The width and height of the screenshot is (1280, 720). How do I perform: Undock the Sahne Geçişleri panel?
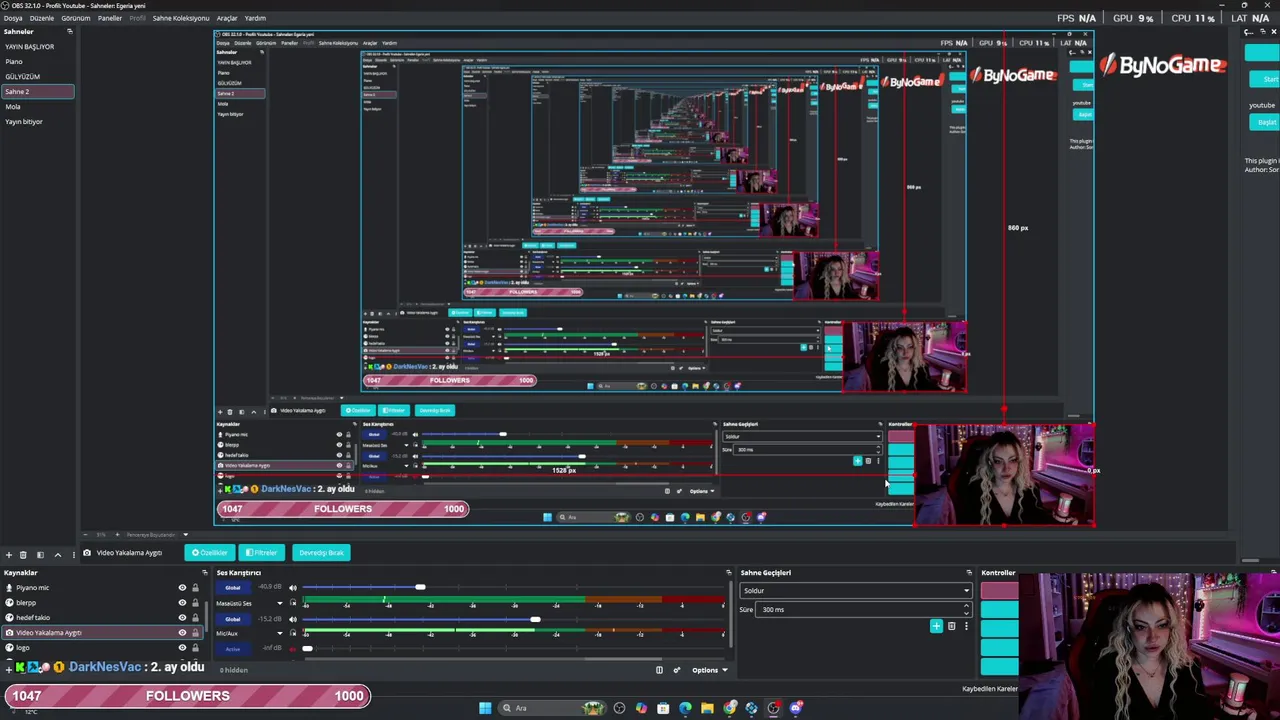pyautogui.click(x=968, y=572)
